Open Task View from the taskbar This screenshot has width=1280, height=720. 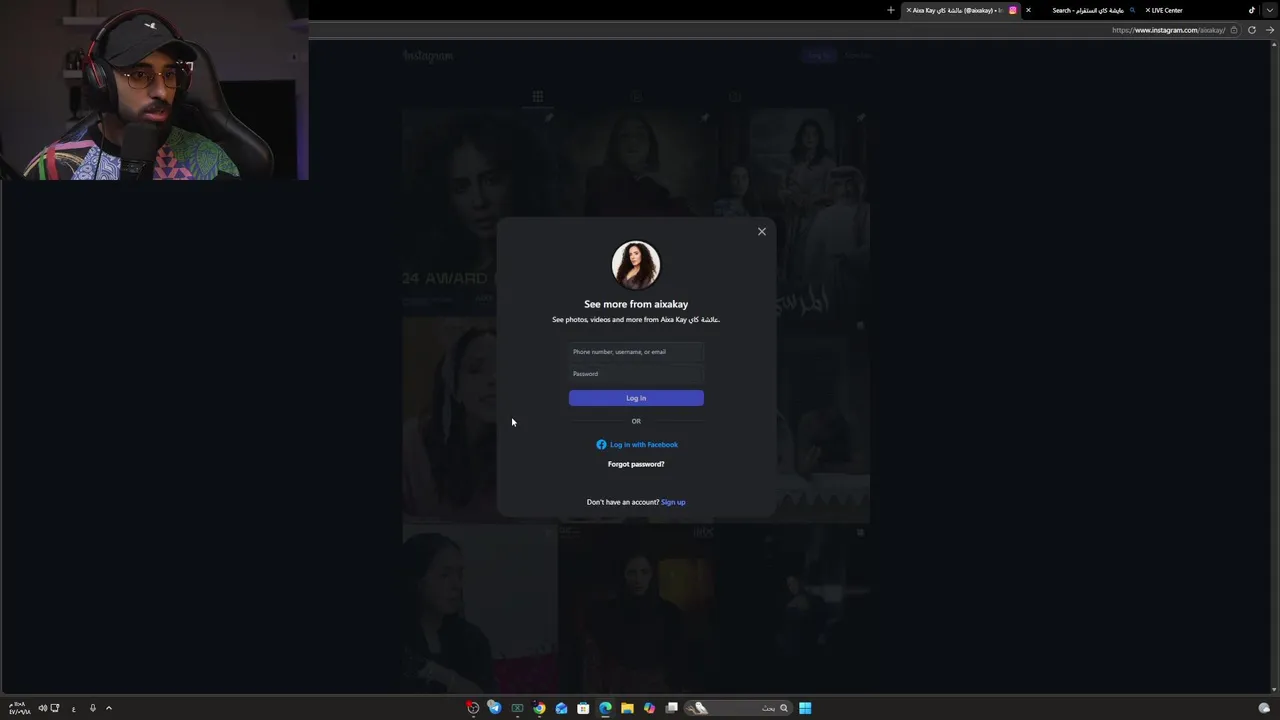click(x=672, y=708)
